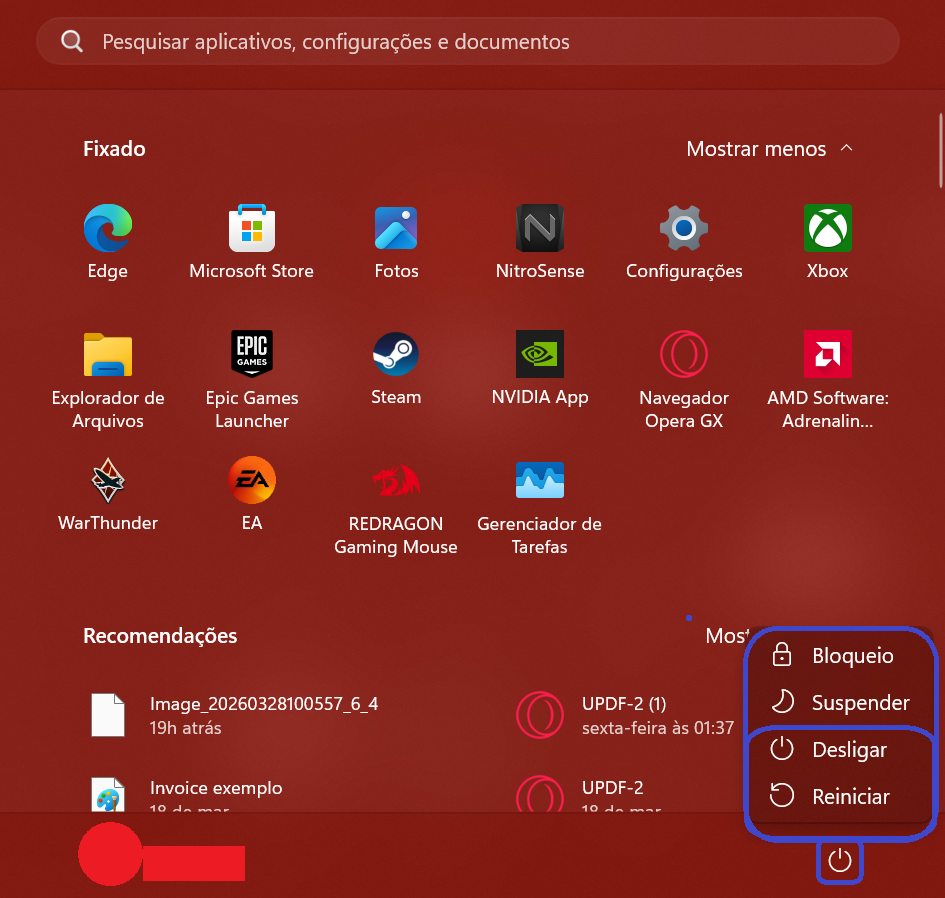Viewport: 945px width, 898px height.
Task: Click the power button icon
Action: 840,861
